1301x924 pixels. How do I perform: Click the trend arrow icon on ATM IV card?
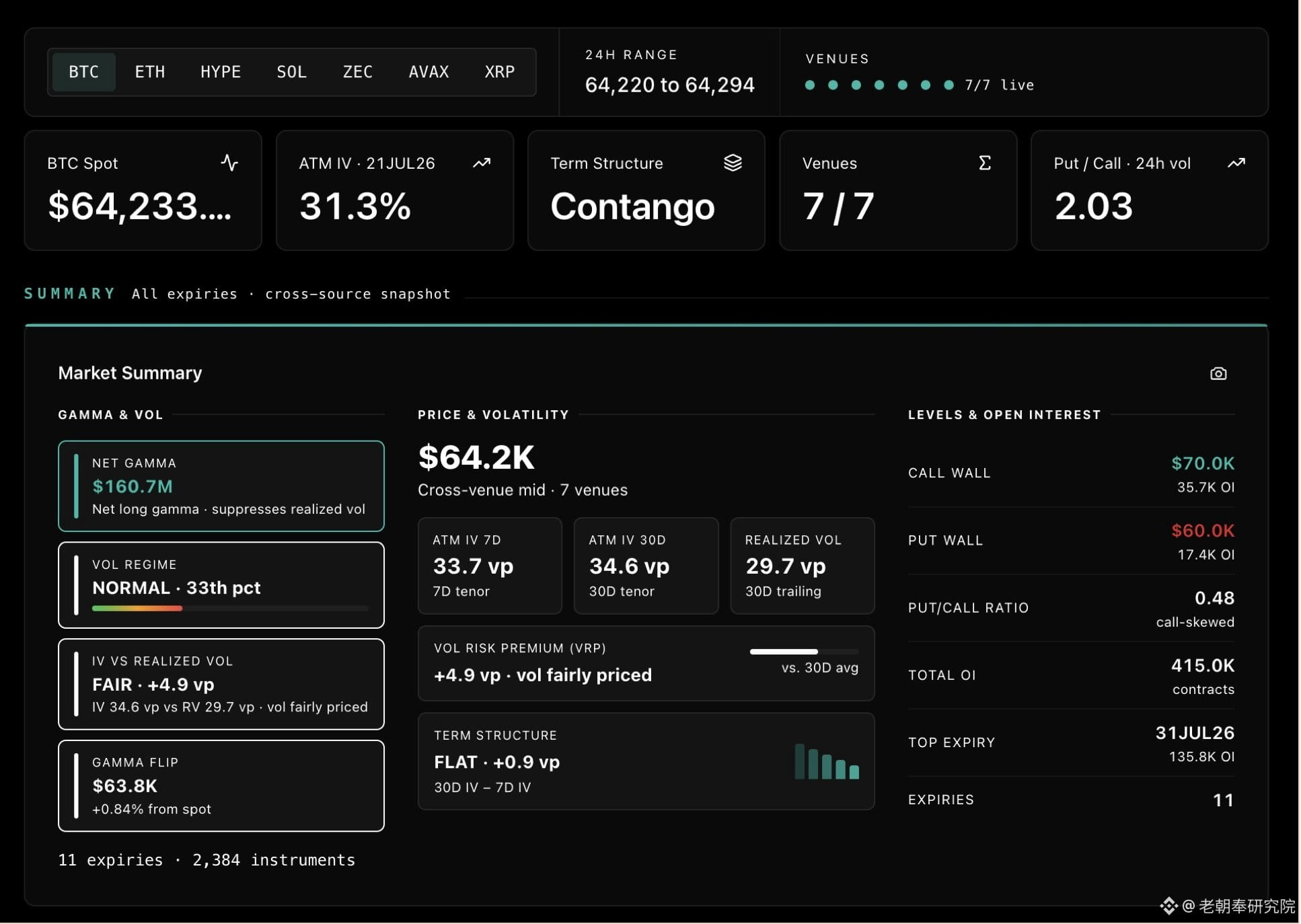pyautogui.click(x=482, y=163)
